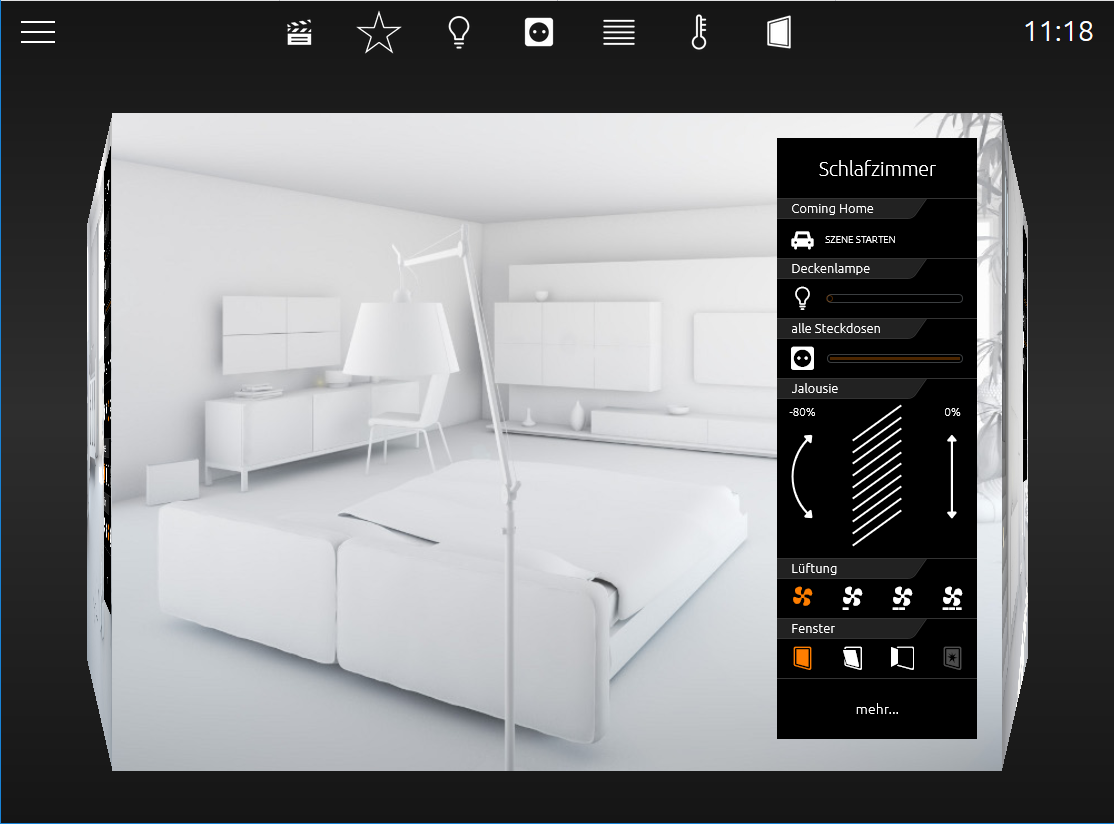The height and width of the screenshot is (824, 1114).
Task: Open temperature category with thermometer icon
Action: 699,33
